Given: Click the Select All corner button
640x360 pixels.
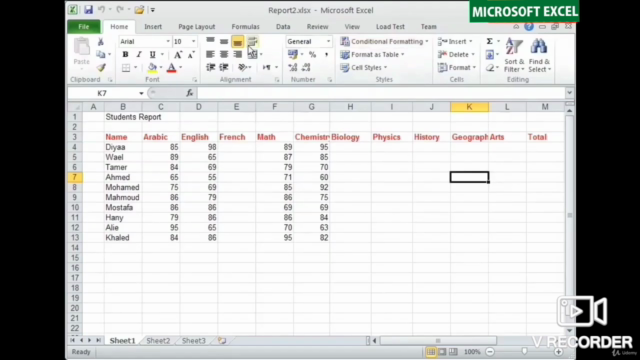Looking at the screenshot, I should [75, 107].
